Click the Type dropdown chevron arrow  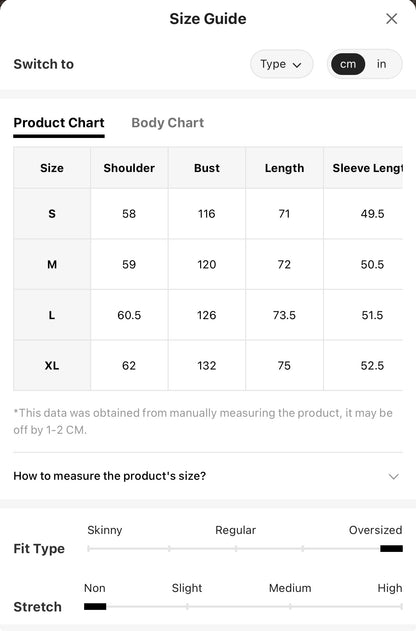(297, 65)
